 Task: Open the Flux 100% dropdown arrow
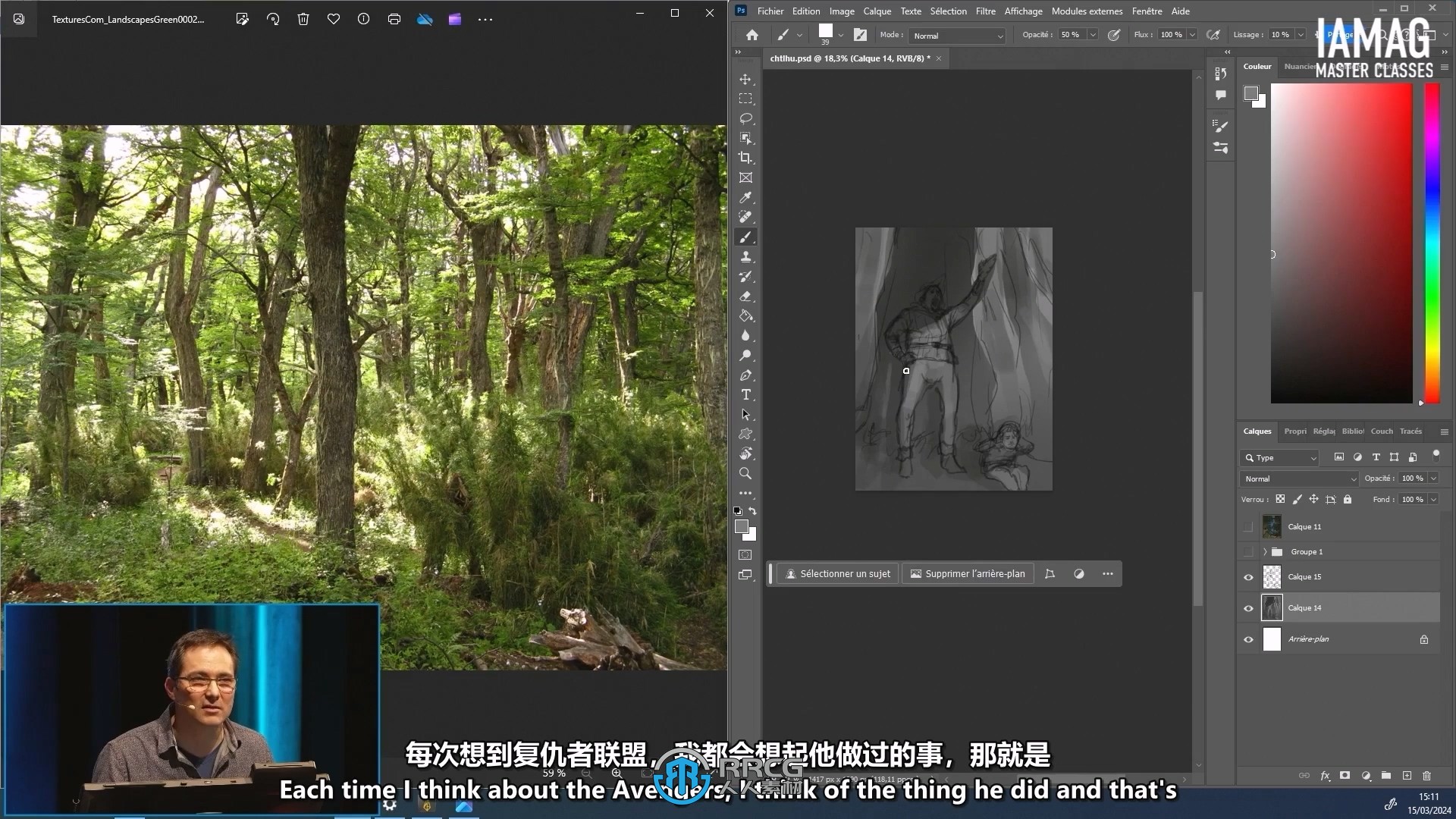(x=1192, y=35)
